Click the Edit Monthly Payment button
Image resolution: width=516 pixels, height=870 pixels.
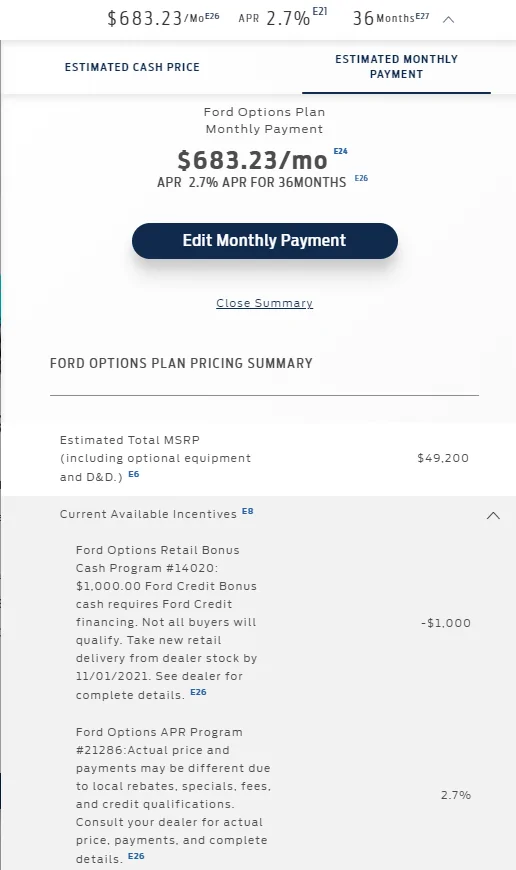265,241
